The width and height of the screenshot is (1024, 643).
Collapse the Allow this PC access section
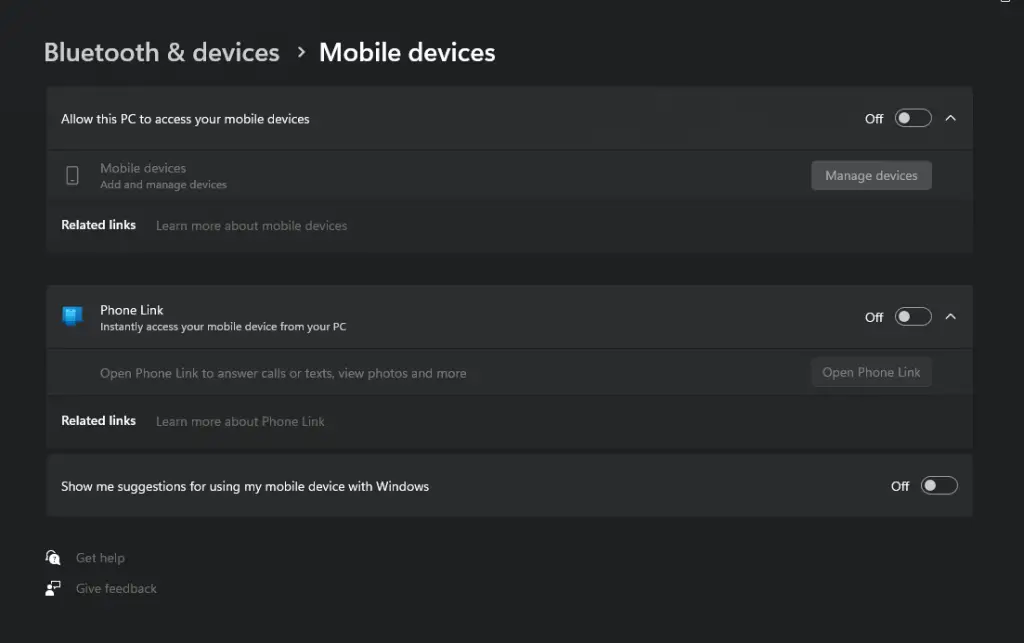[951, 118]
